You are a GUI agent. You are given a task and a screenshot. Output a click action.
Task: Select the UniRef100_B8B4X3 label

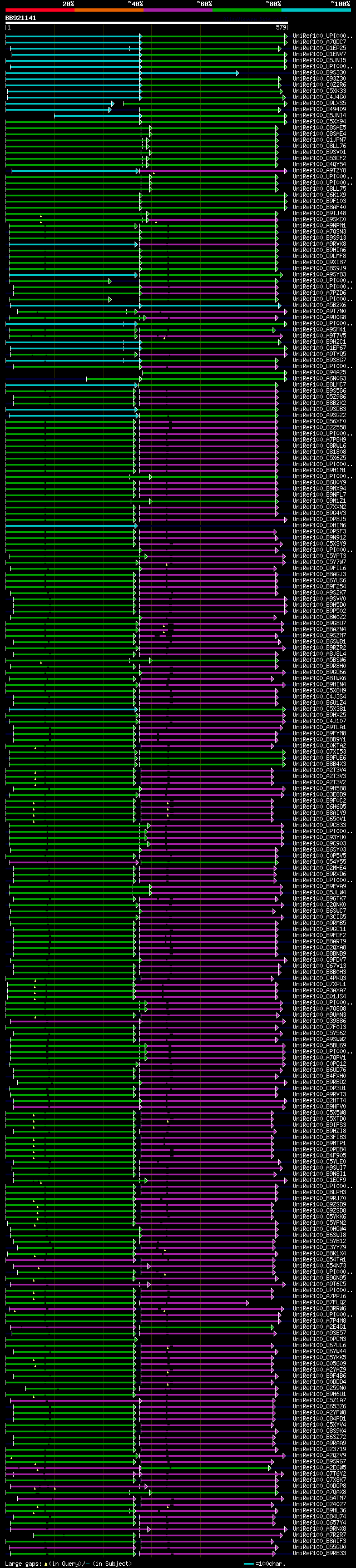pyautogui.click(x=319, y=764)
